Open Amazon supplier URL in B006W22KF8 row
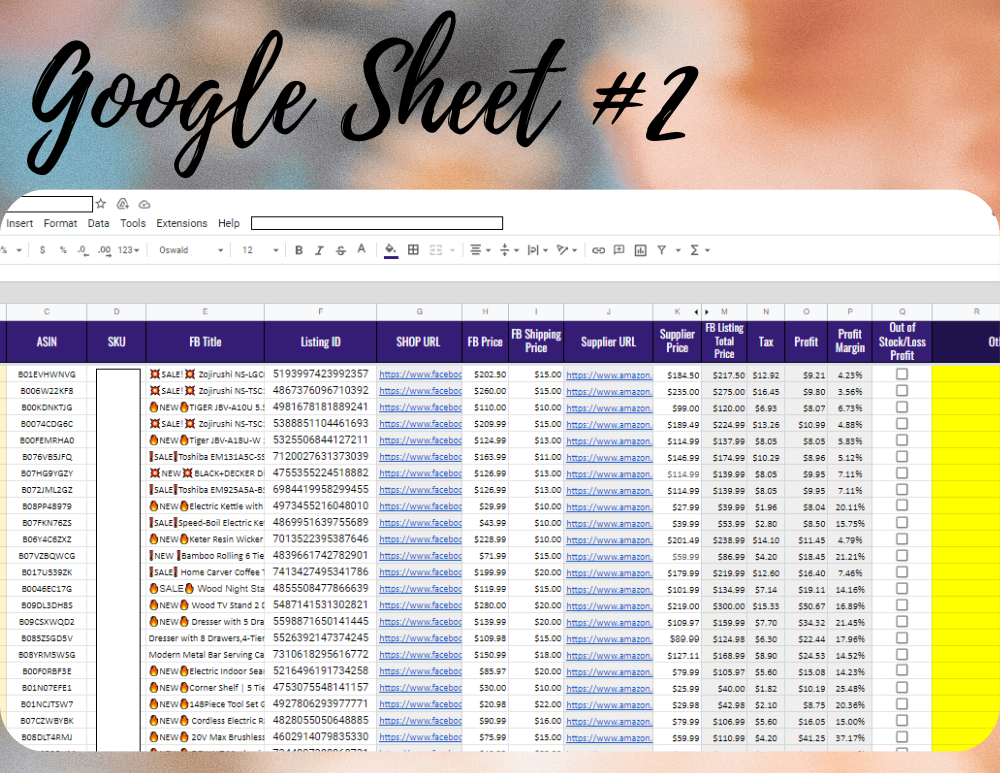 (x=609, y=391)
